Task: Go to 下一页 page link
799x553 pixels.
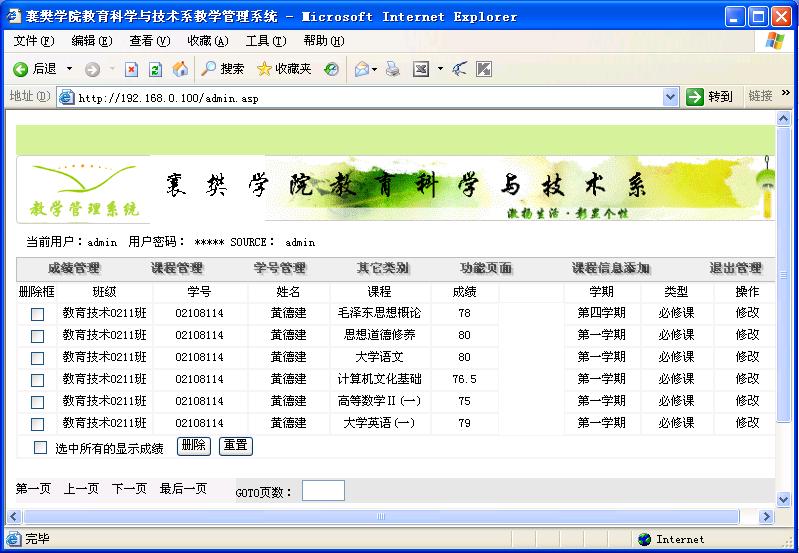Action: click(129, 489)
